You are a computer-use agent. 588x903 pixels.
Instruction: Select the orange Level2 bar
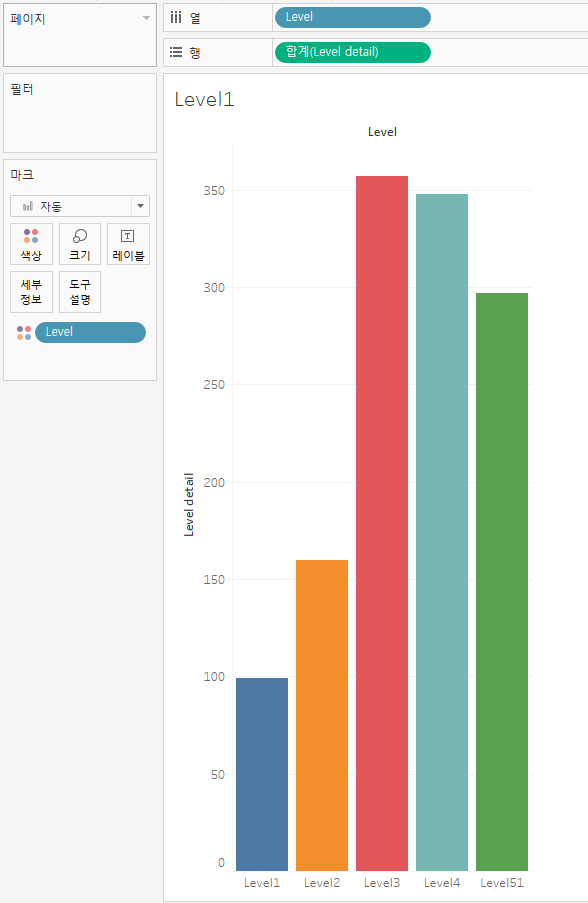(x=322, y=715)
